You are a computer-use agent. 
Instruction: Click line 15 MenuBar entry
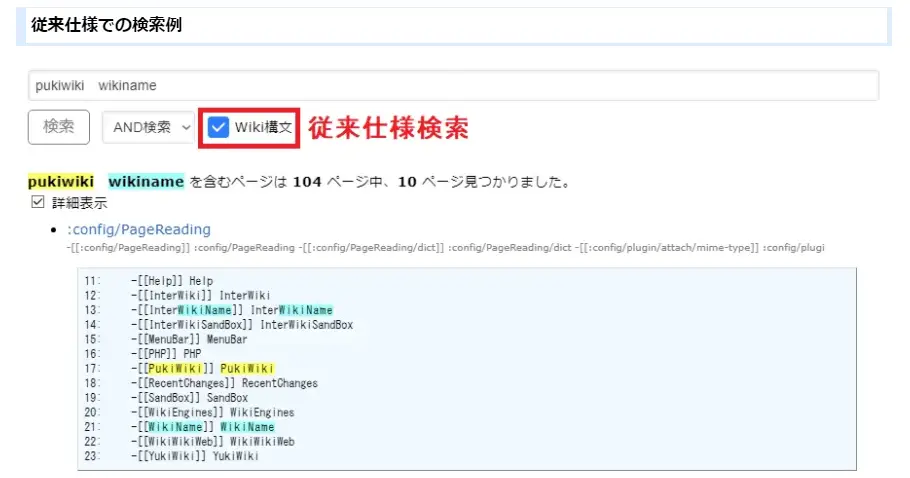pyautogui.click(x=188, y=339)
